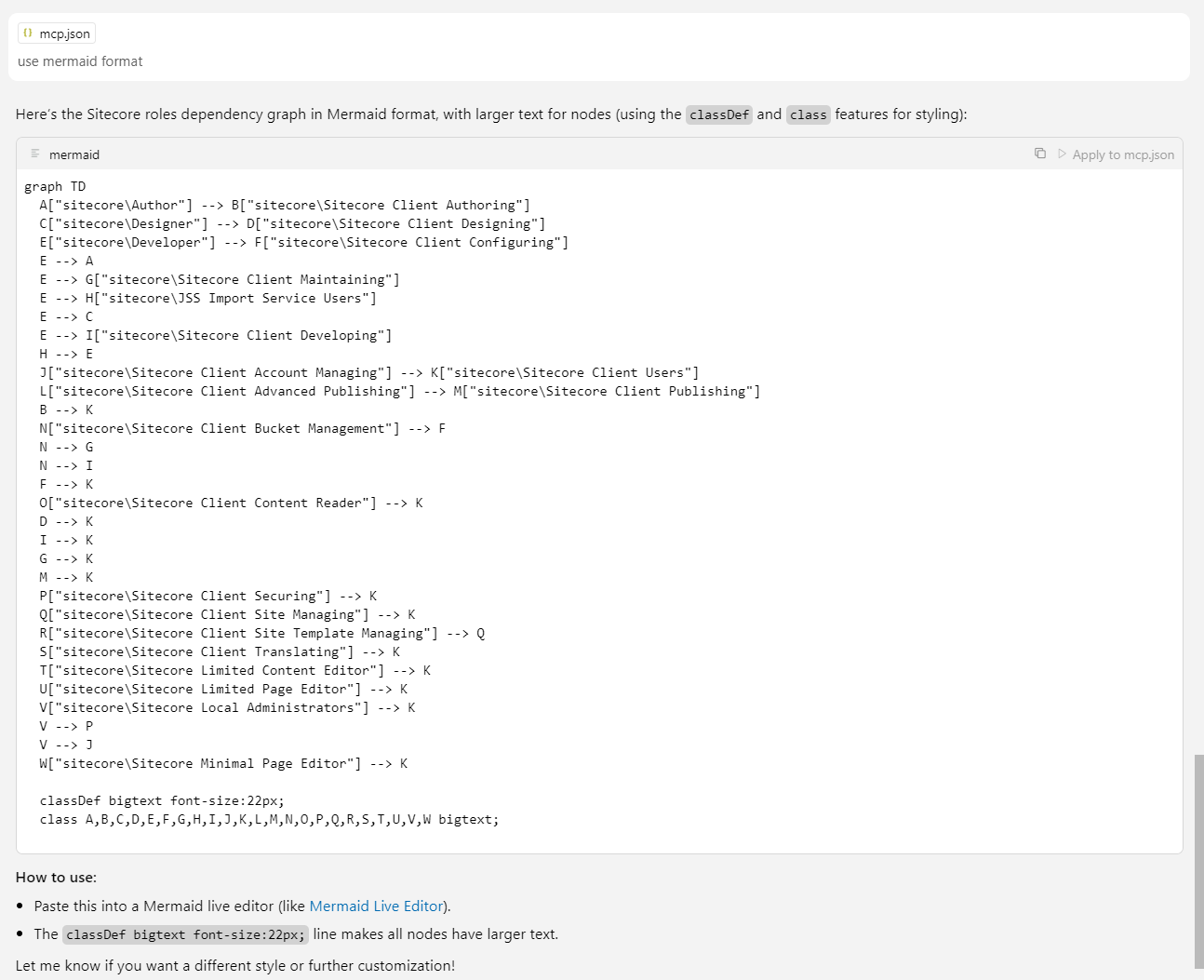Click the copy code icon in mermaid header
Viewport: 1204px width, 980px height.
pos(1040,154)
